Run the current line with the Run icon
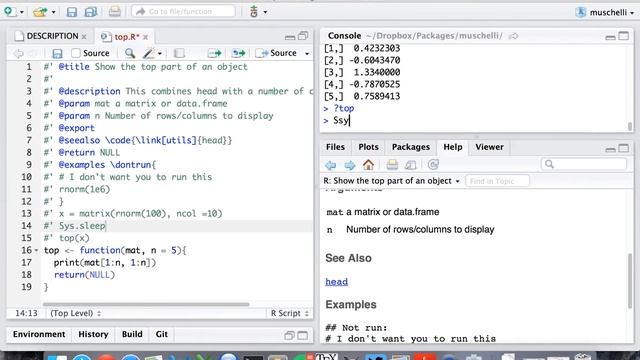Image resolution: width=640 pixels, height=360 pixels. (x=214, y=53)
